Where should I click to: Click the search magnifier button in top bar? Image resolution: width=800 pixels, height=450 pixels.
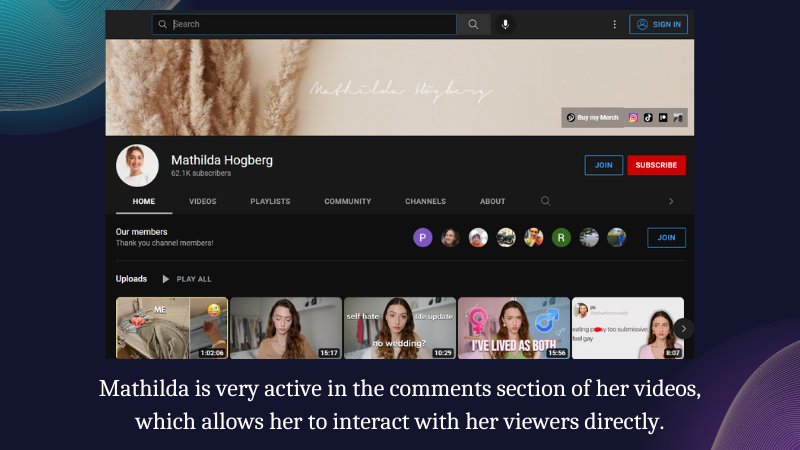(473, 24)
